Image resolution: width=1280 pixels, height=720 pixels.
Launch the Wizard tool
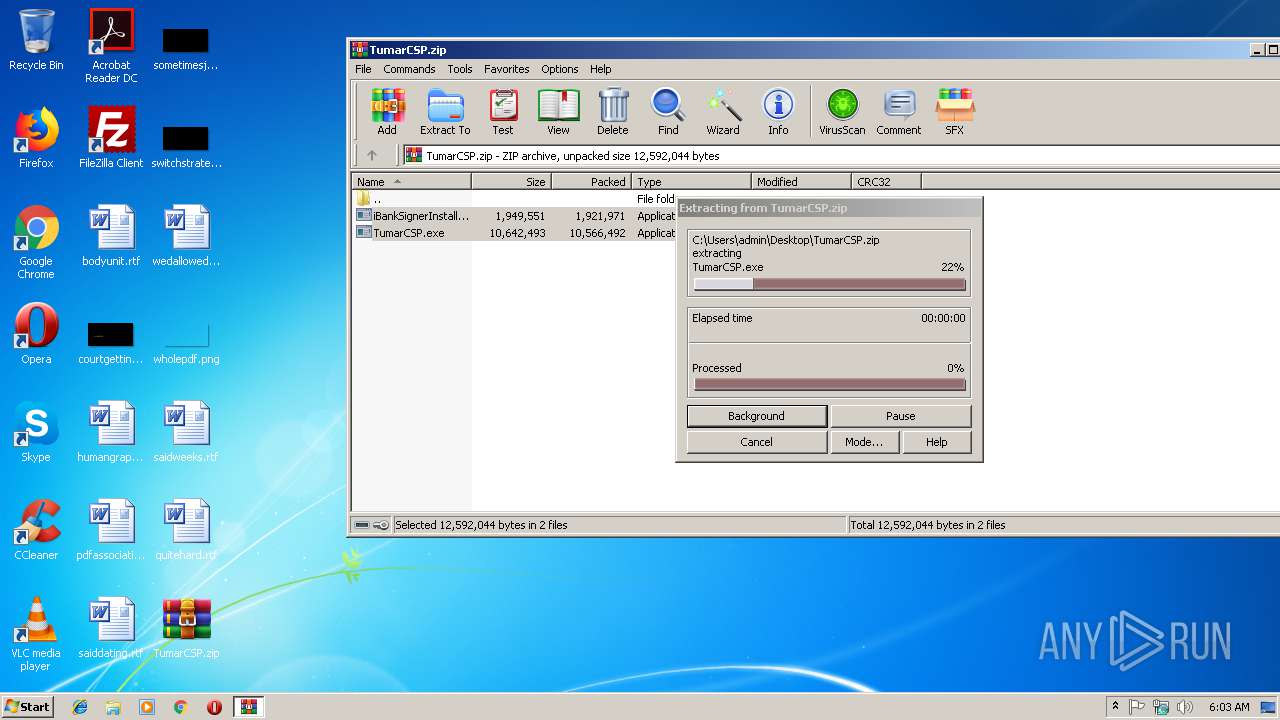[x=723, y=112]
